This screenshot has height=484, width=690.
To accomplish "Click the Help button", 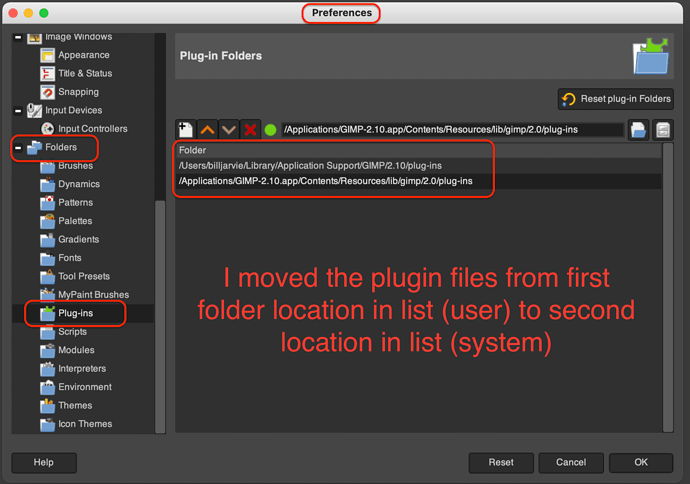I will (44, 463).
